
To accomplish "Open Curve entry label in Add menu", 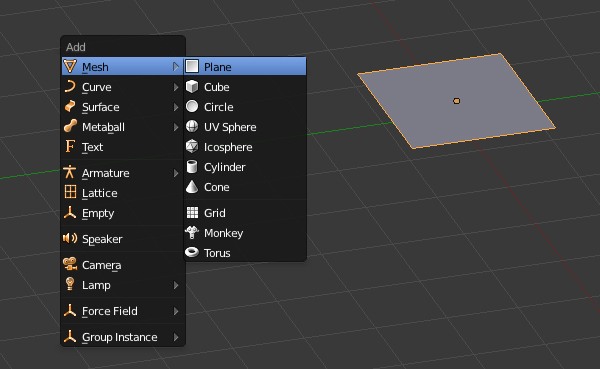I will pyautogui.click(x=97, y=87).
